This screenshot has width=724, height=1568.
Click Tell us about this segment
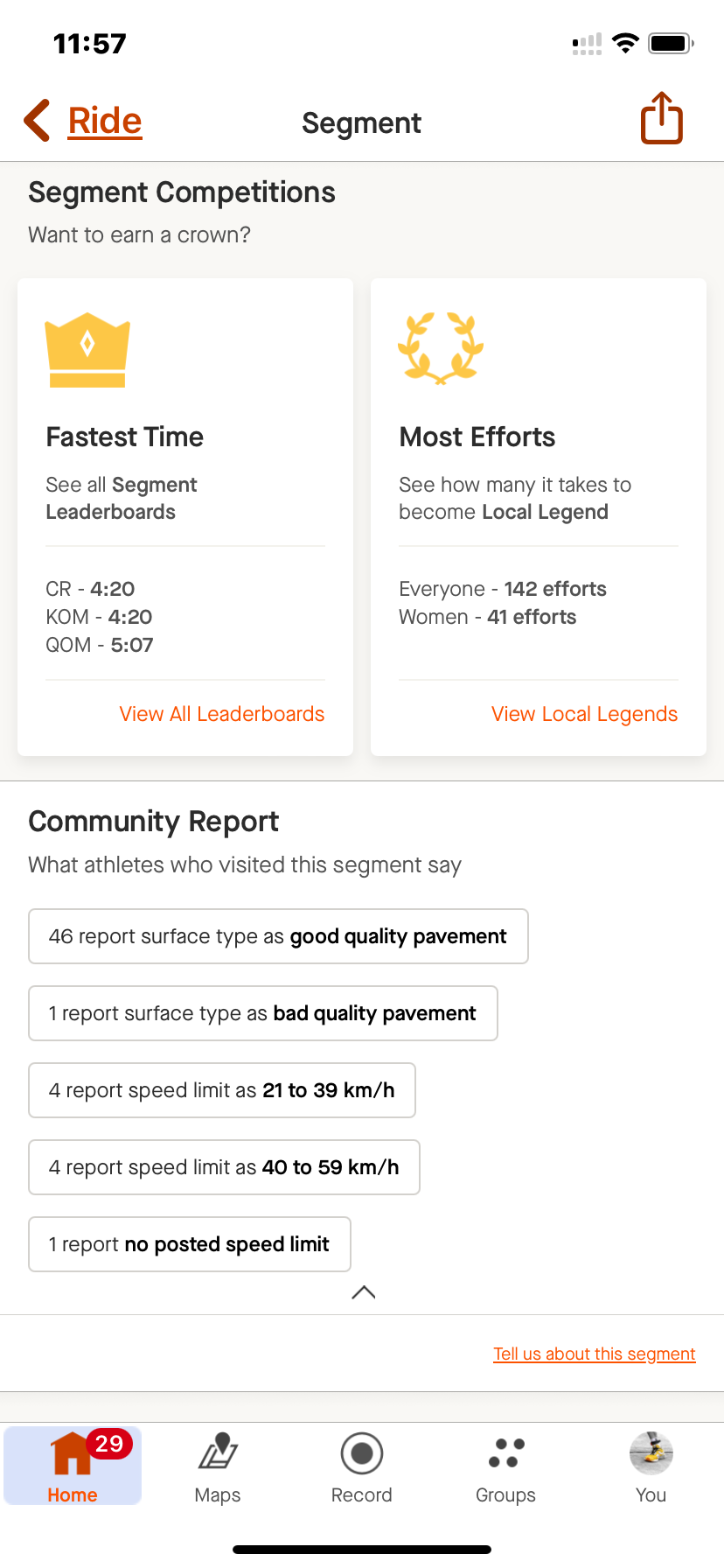[594, 1354]
